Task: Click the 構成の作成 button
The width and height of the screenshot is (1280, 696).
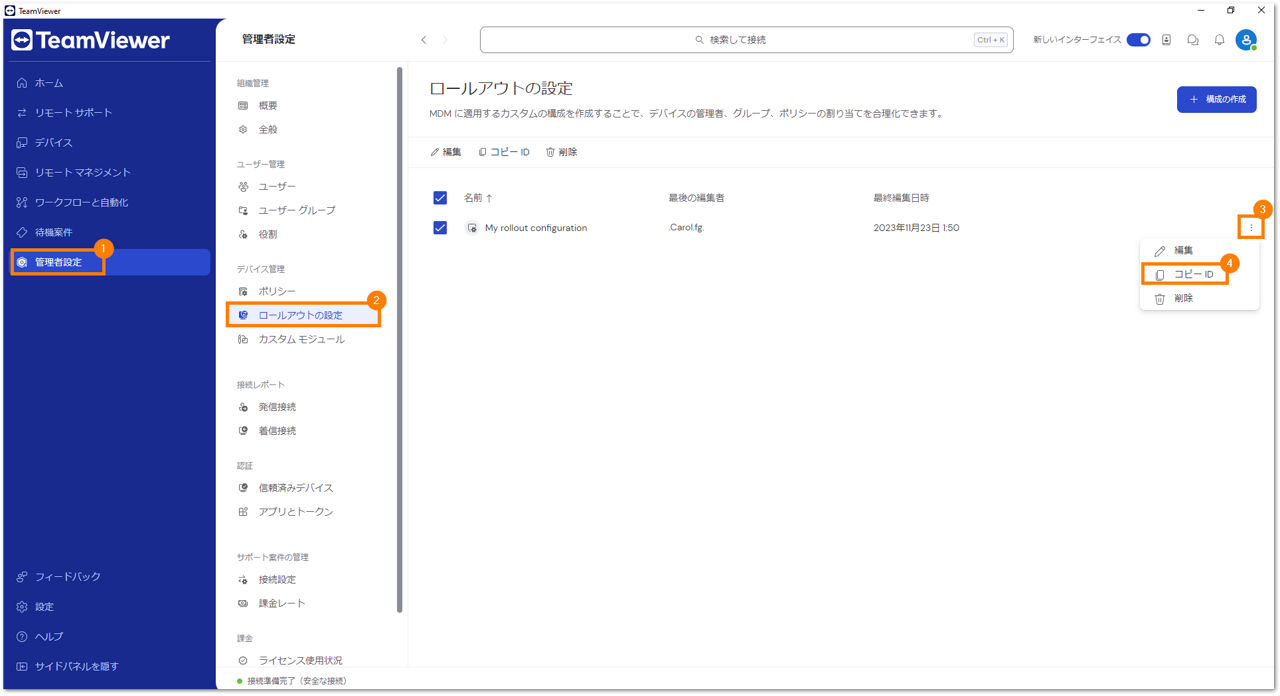Action: click(1216, 99)
